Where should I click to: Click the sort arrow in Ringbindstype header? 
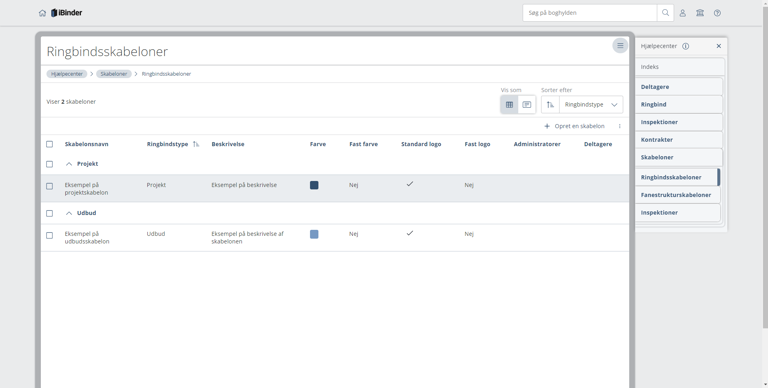(x=196, y=144)
